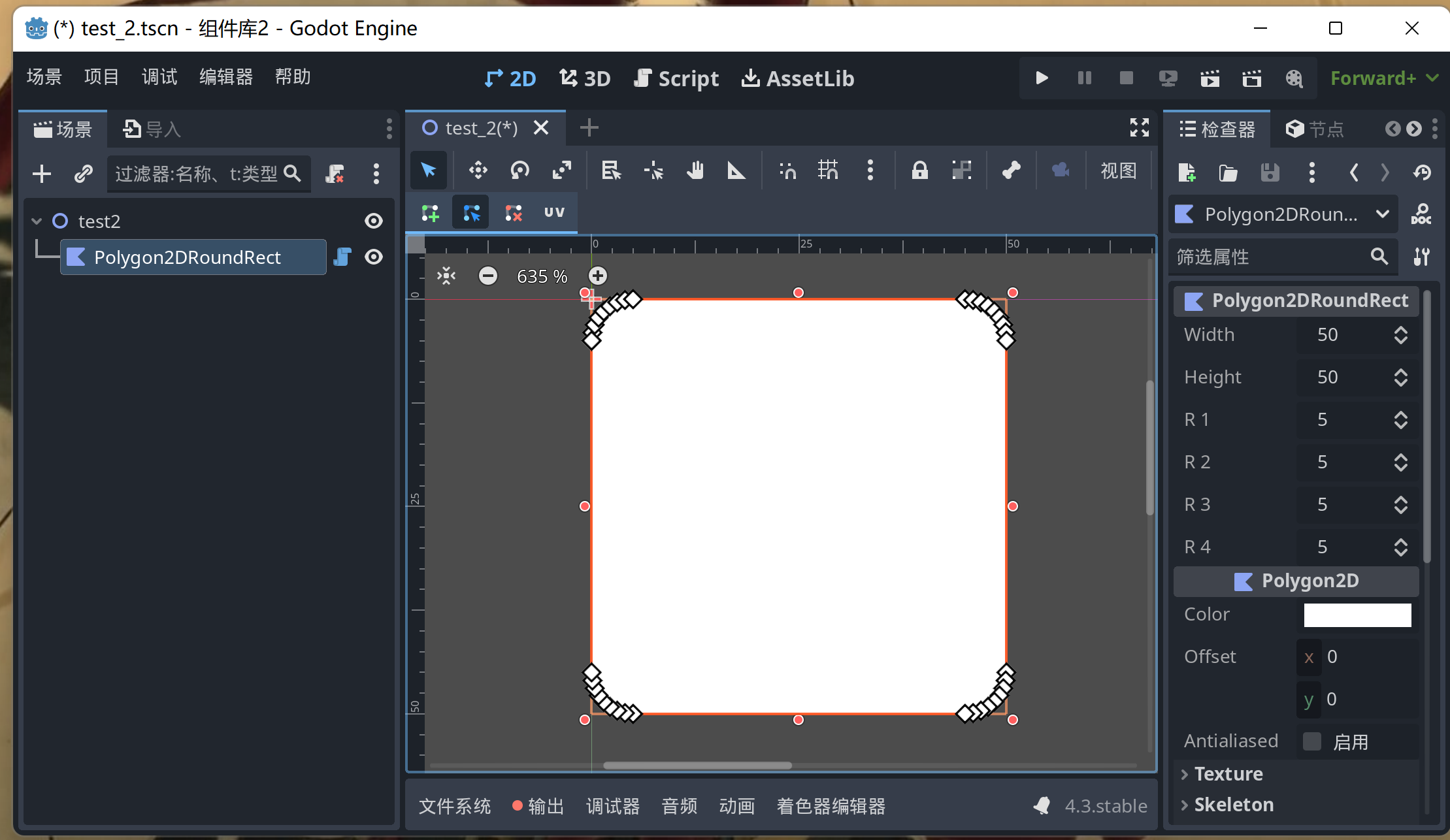Open the Color white swatch
The height and width of the screenshot is (840, 1450).
(x=1357, y=615)
